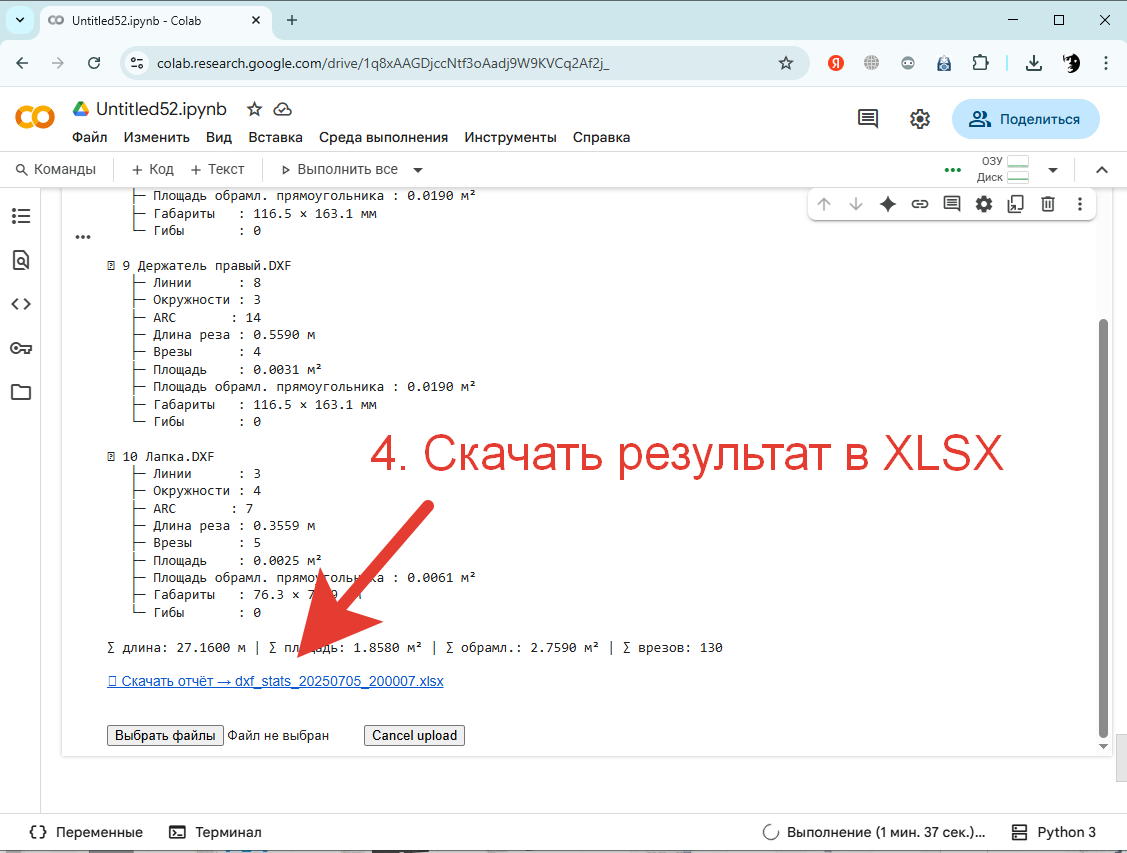The height and width of the screenshot is (853, 1127).
Task: Move the cell up with arrow icon
Action: pos(823,203)
